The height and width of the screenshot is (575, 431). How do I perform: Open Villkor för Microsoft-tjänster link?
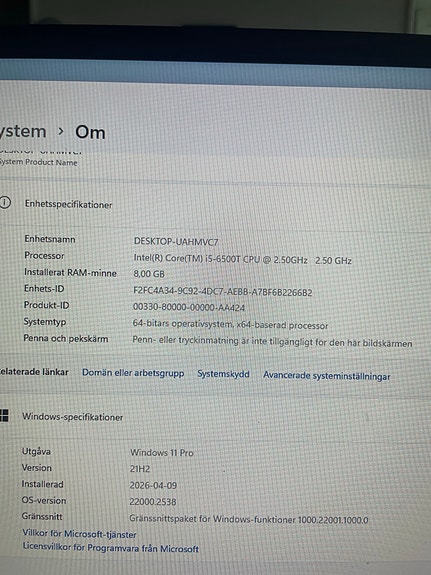click(x=79, y=534)
